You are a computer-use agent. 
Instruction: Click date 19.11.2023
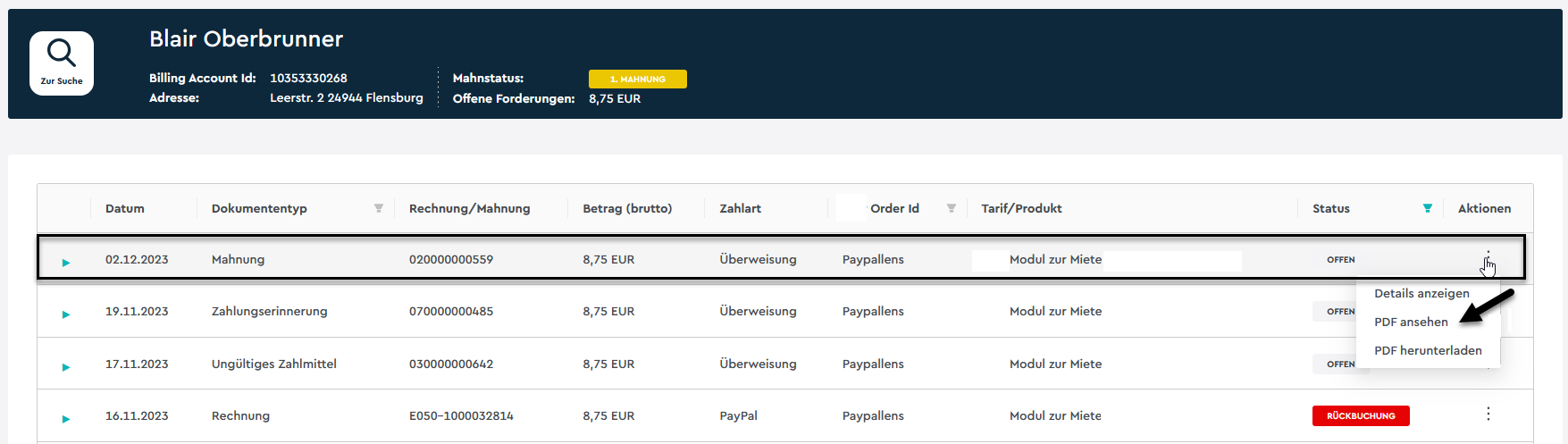coord(137,311)
